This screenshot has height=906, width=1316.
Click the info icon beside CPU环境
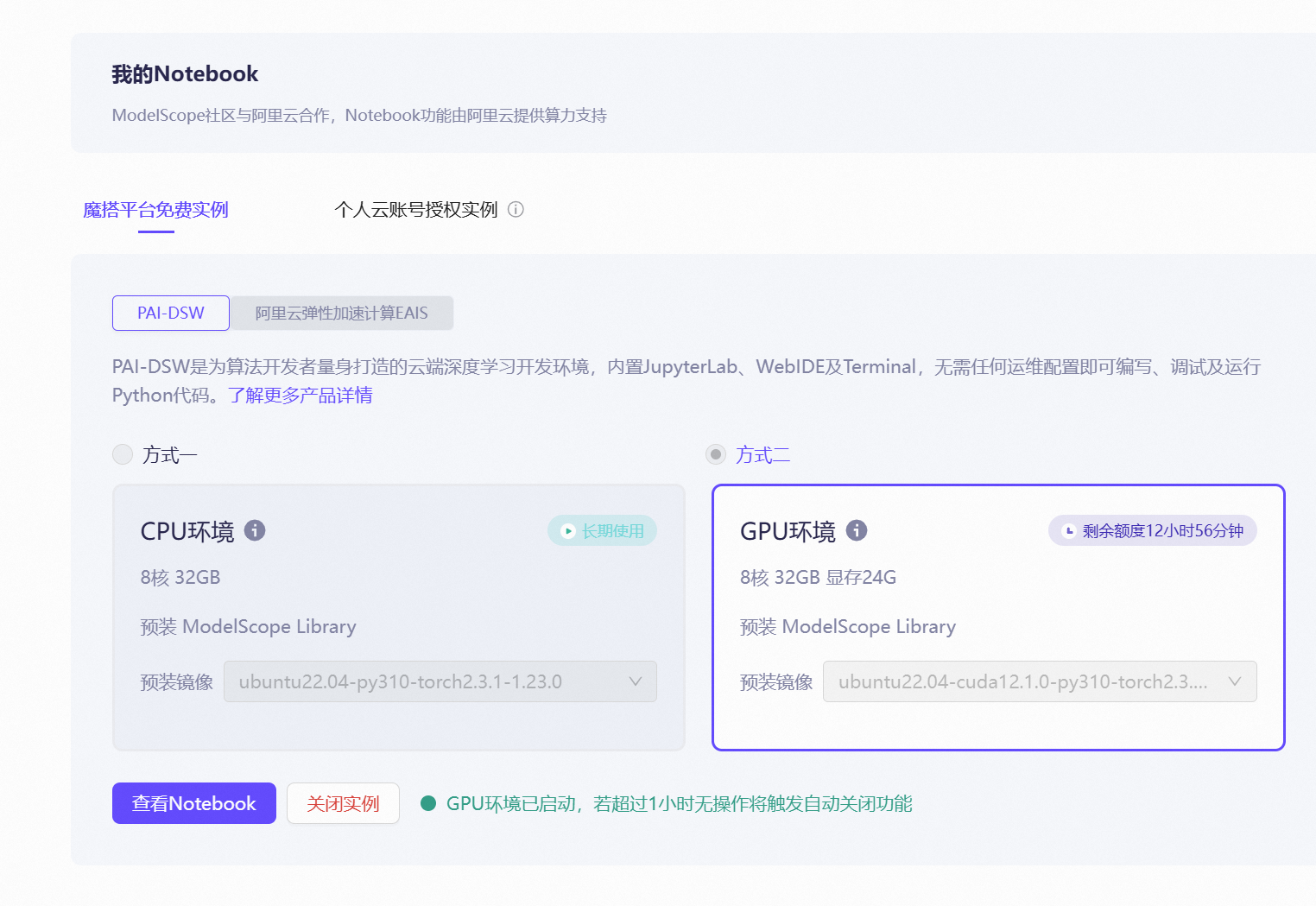tap(255, 530)
